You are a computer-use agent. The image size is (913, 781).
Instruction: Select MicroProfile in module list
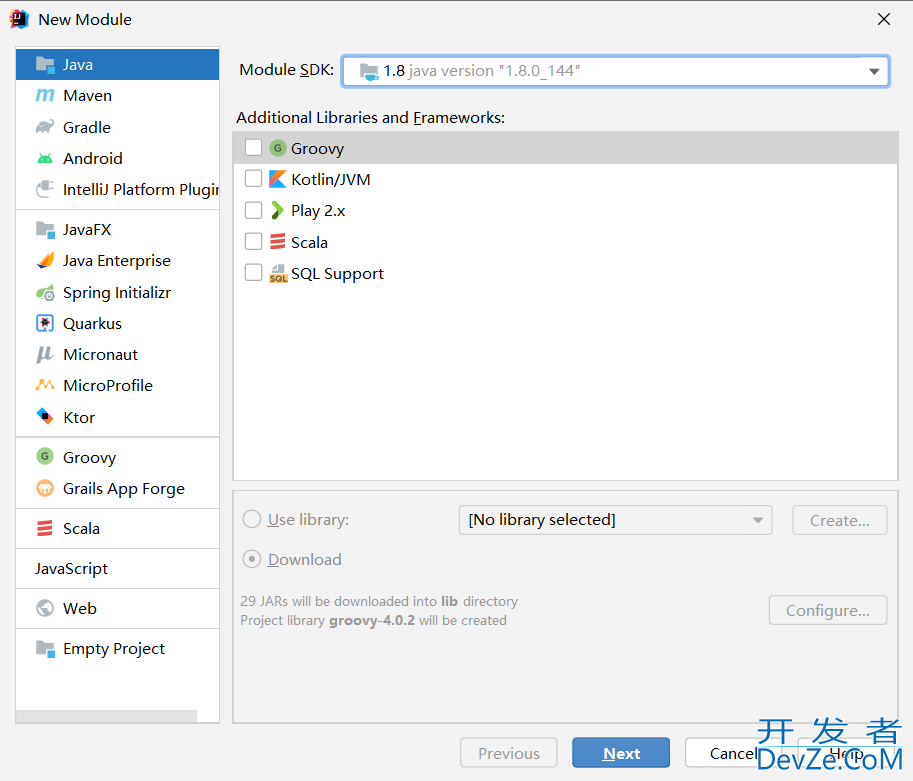pyautogui.click(x=118, y=385)
